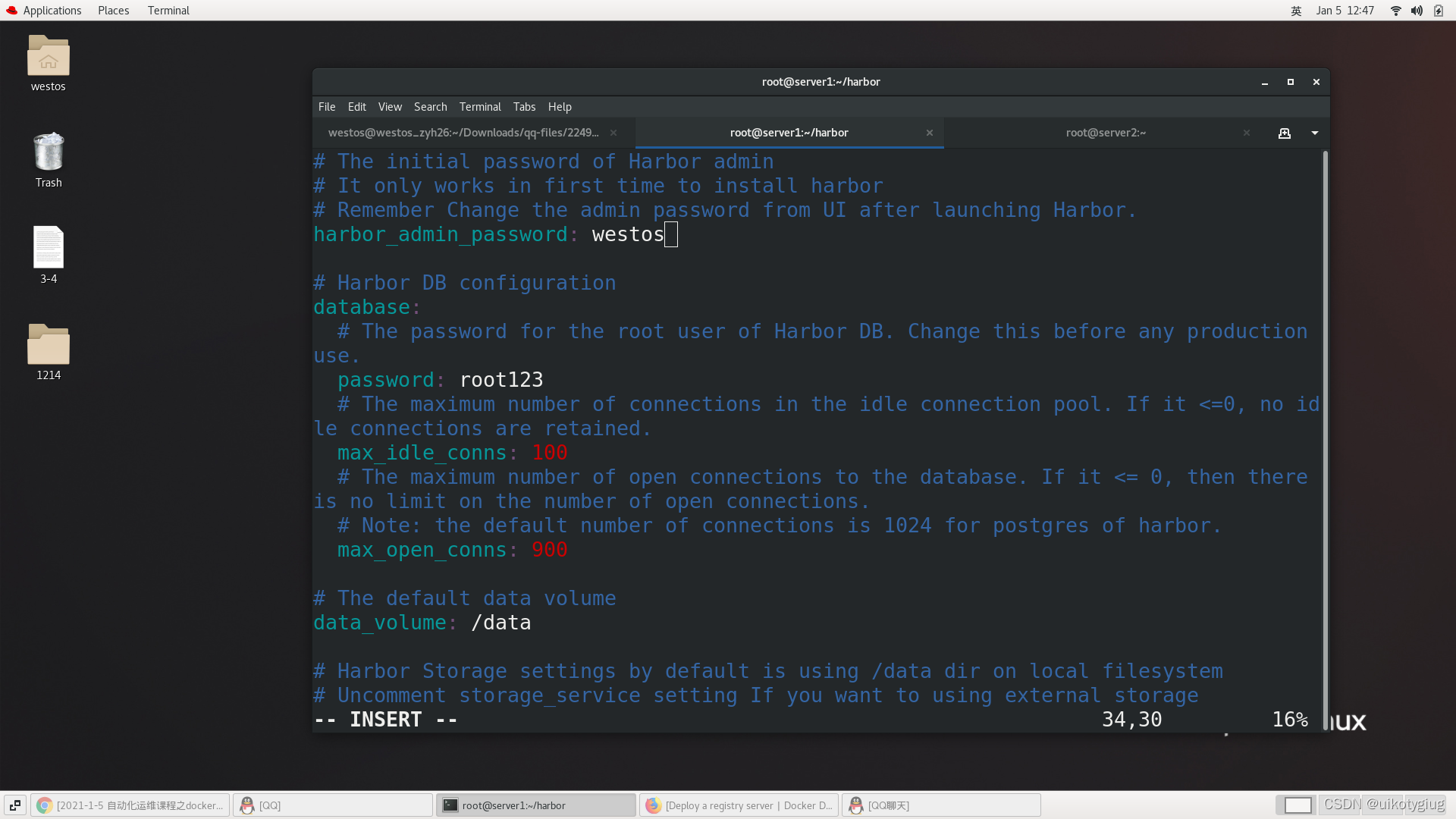Click the 16% scroll percentage indicator
Screen dimensions: 1456x819
click(x=1290, y=720)
